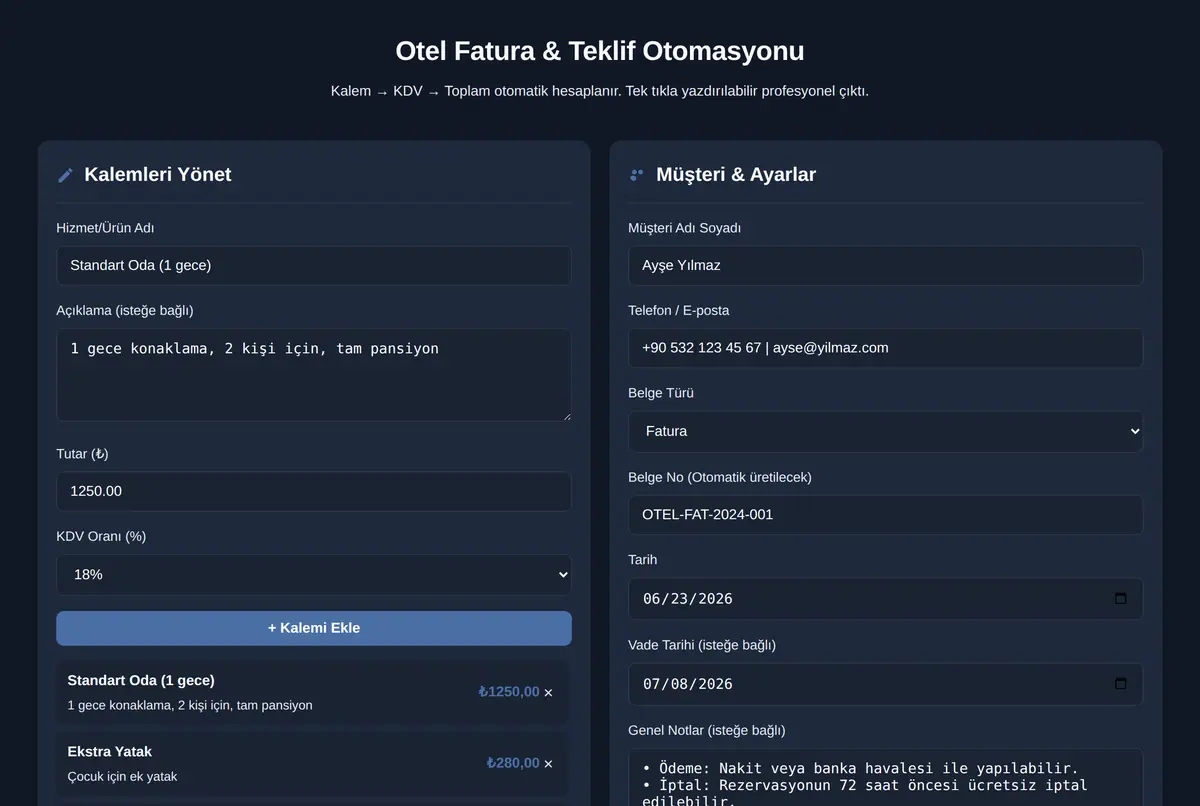This screenshot has height=806, width=1200.
Task: Click the Genel Notlar (isteğe bağlı) label
Action: tap(707, 730)
